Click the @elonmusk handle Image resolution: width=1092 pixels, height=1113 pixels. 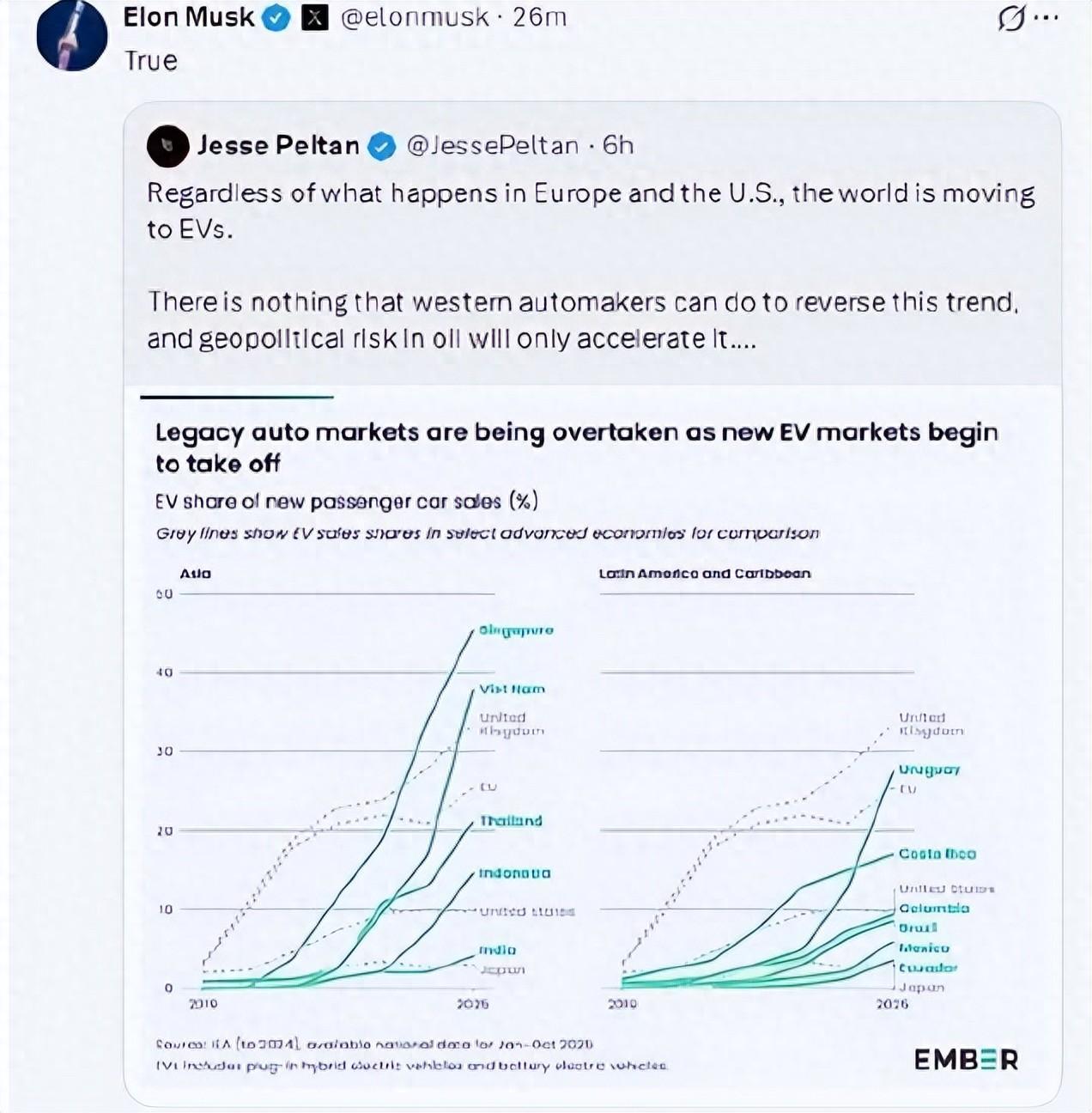pos(415,18)
